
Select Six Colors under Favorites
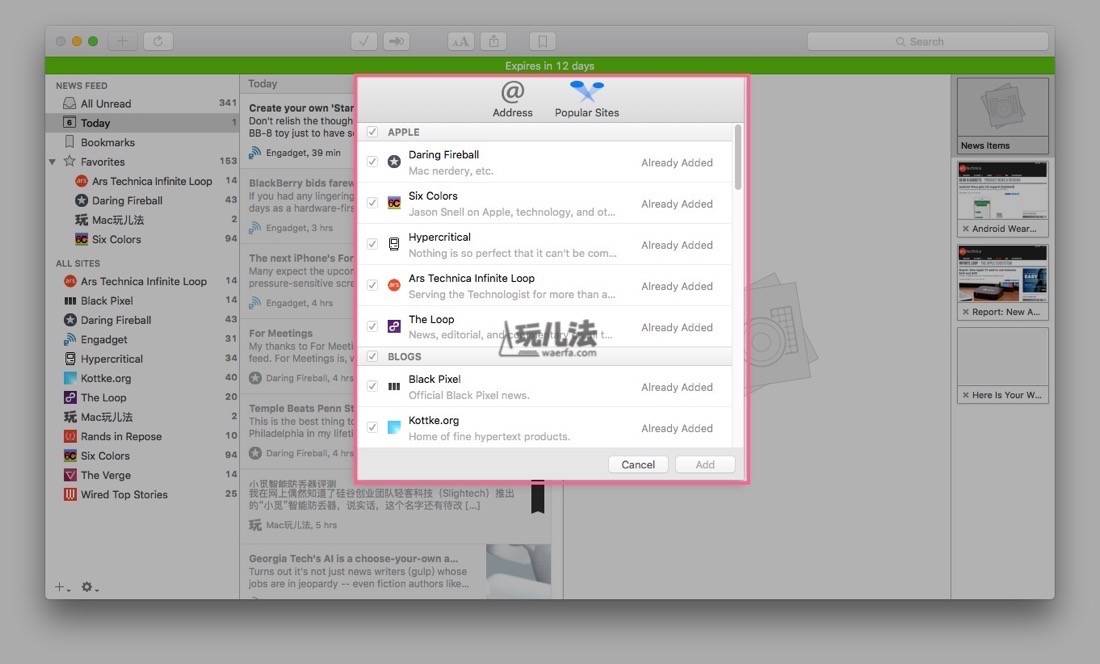[142, 239]
